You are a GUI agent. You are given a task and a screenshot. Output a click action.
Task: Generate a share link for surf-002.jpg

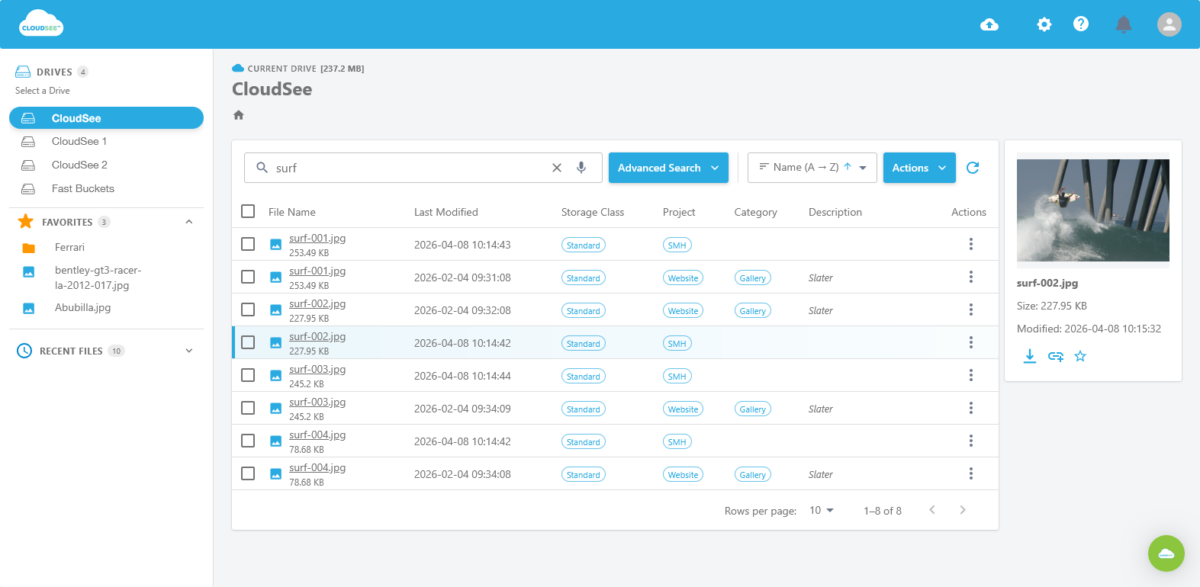[1055, 355]
